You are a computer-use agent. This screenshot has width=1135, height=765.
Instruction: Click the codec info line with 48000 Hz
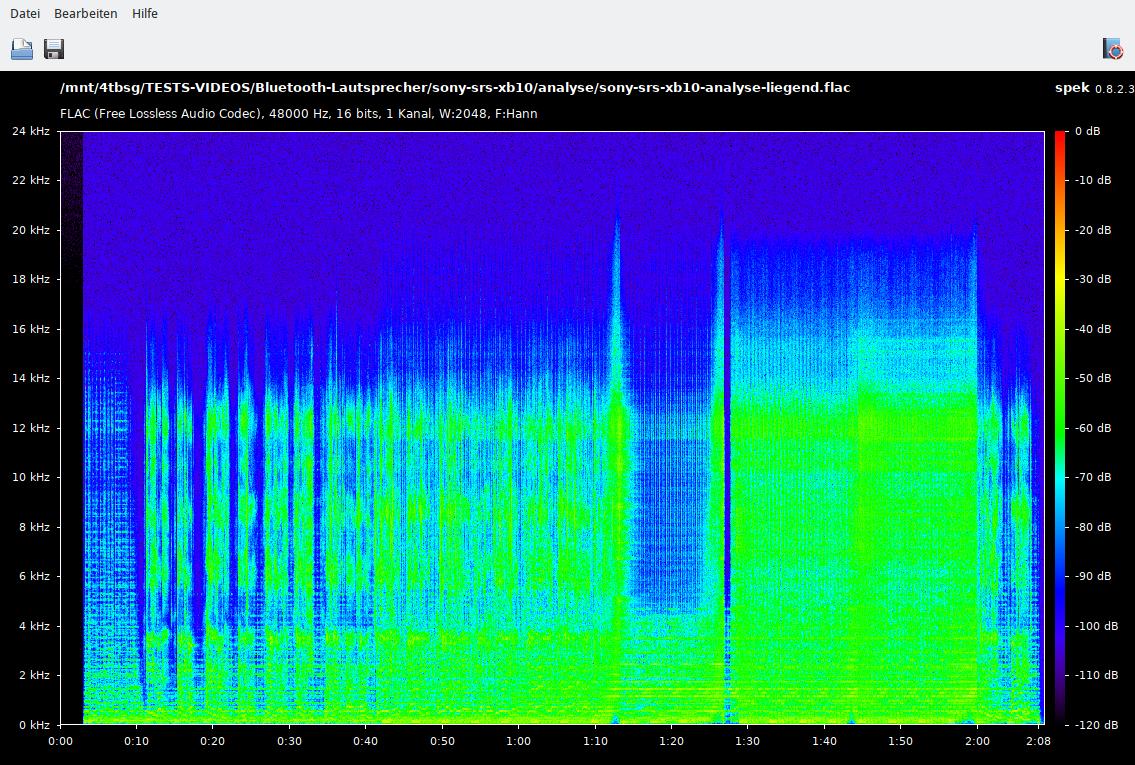point(298,114)
